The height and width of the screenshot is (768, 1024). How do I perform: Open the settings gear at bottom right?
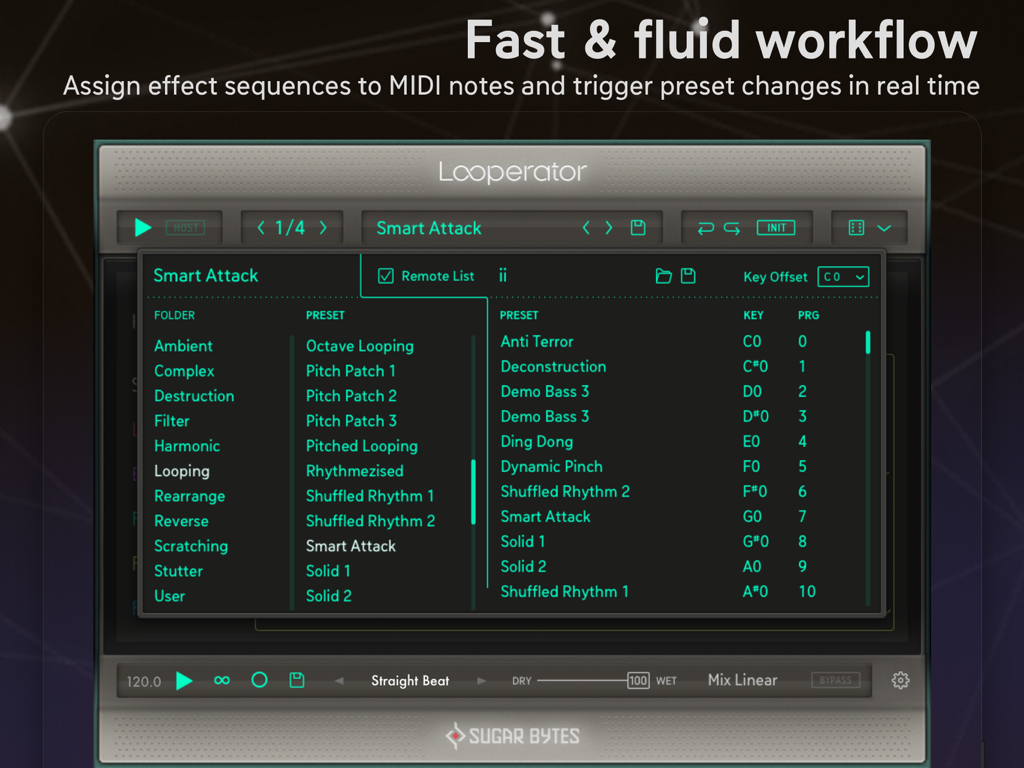click(x=899, y=678)
